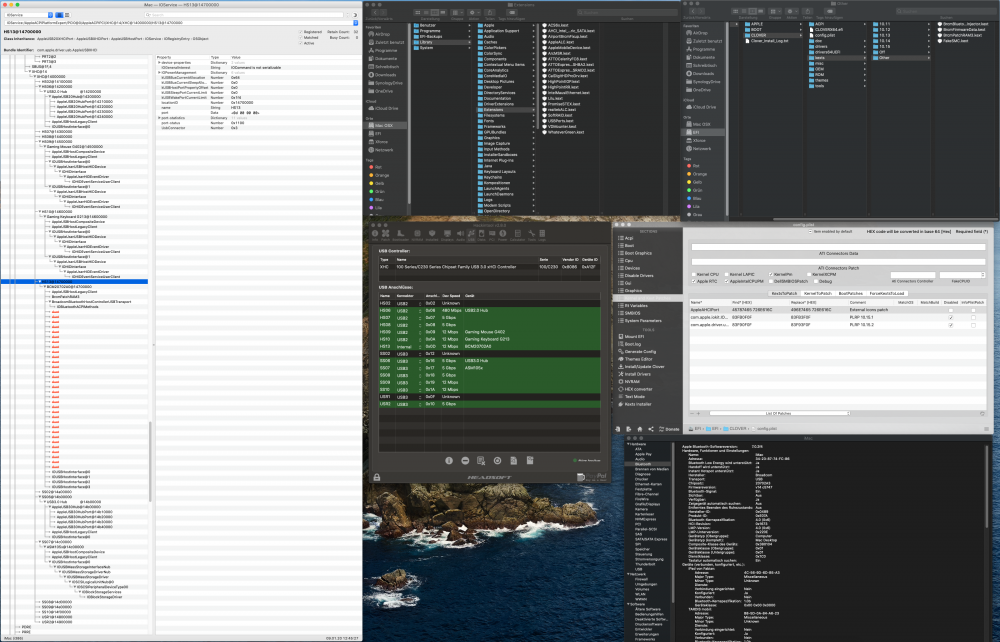Click the Donate button in Clover Configurator
Screen dimensions: 1000x642
point(668,429)
